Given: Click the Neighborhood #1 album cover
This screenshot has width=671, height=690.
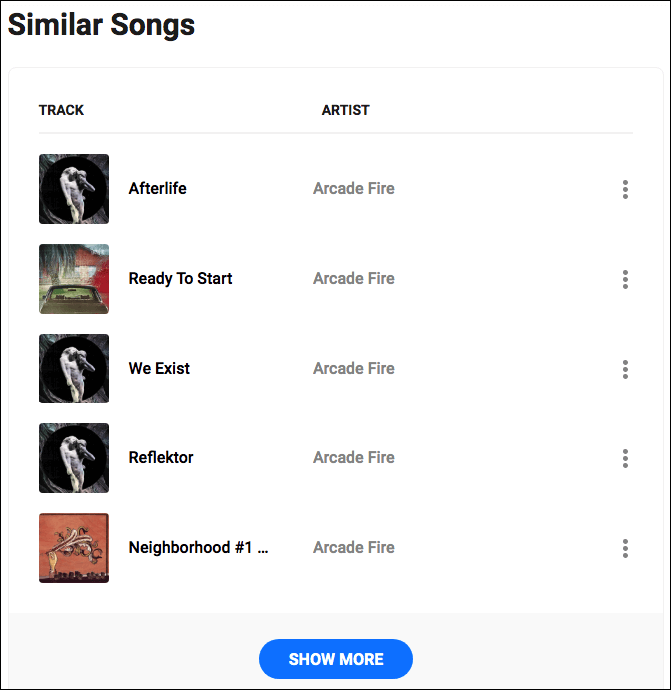Looking at the screenshot, I should [x=74, y=548].
